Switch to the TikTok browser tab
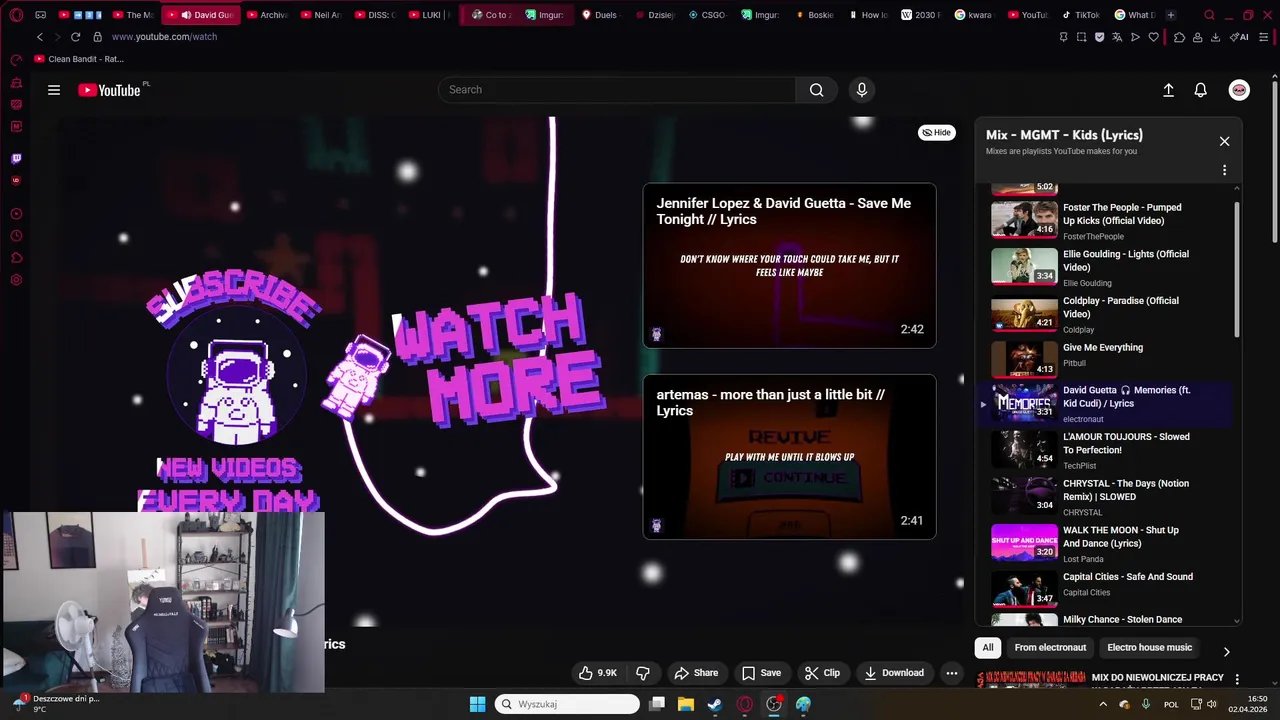 (1080, 15)
